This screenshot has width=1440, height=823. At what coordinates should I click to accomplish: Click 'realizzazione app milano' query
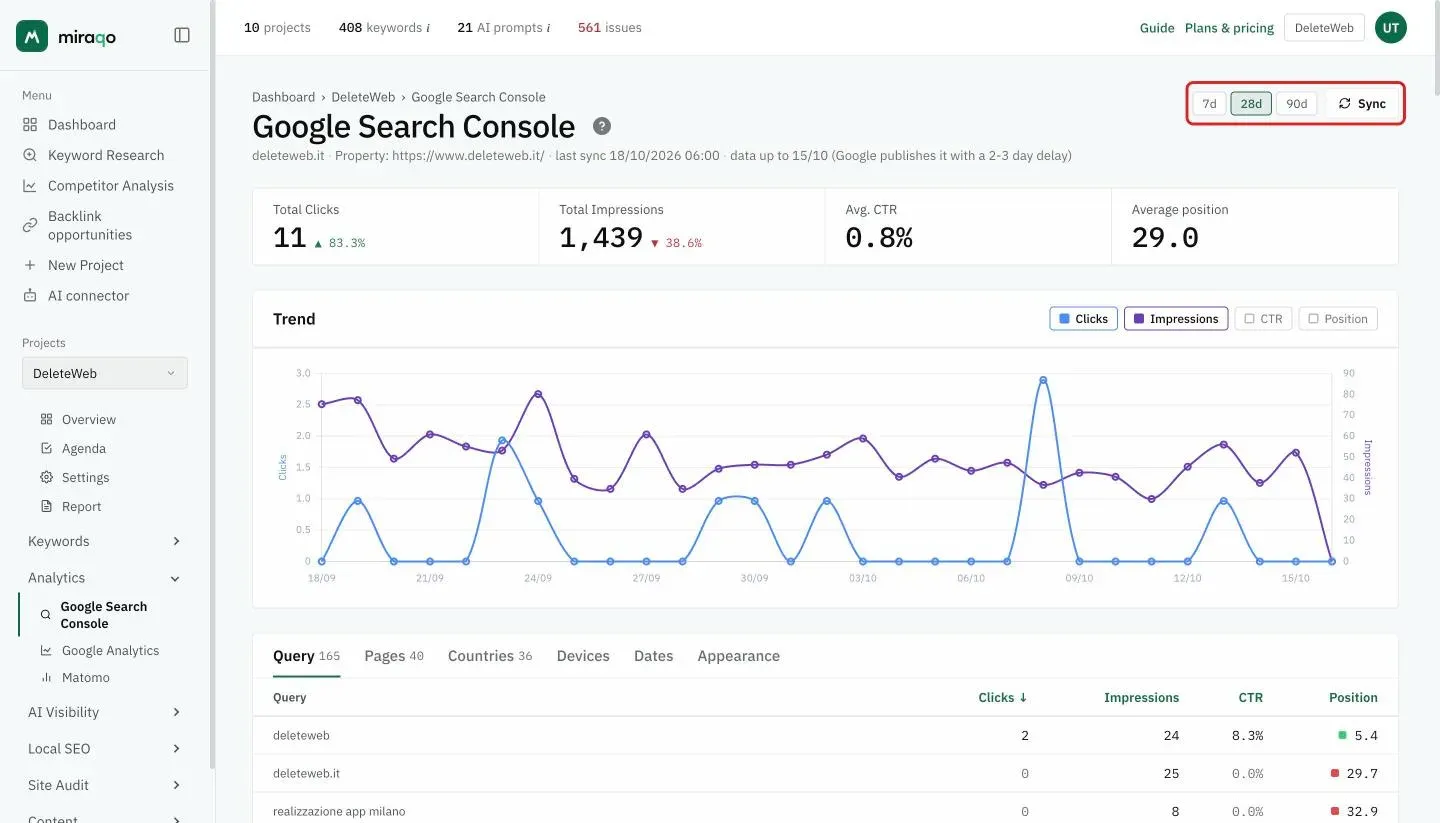pyautogui.click(x=339, y=812)
